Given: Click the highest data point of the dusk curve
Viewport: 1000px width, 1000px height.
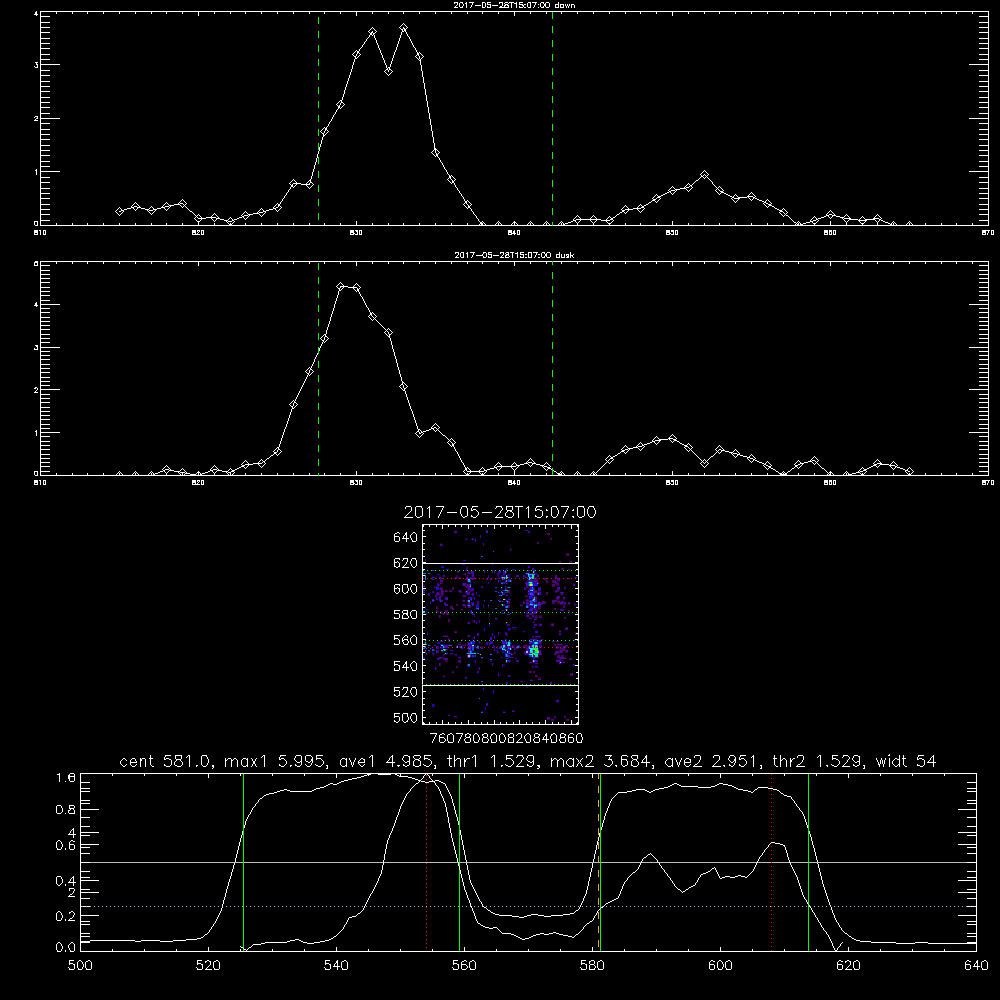Looking at the screenshot, I should (x=341, y=287).
